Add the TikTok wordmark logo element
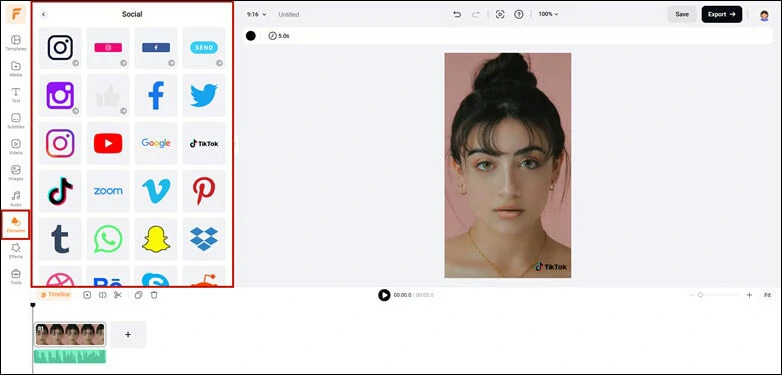Image resolution: width=782 pixels, height=375 pixels. 203,143
